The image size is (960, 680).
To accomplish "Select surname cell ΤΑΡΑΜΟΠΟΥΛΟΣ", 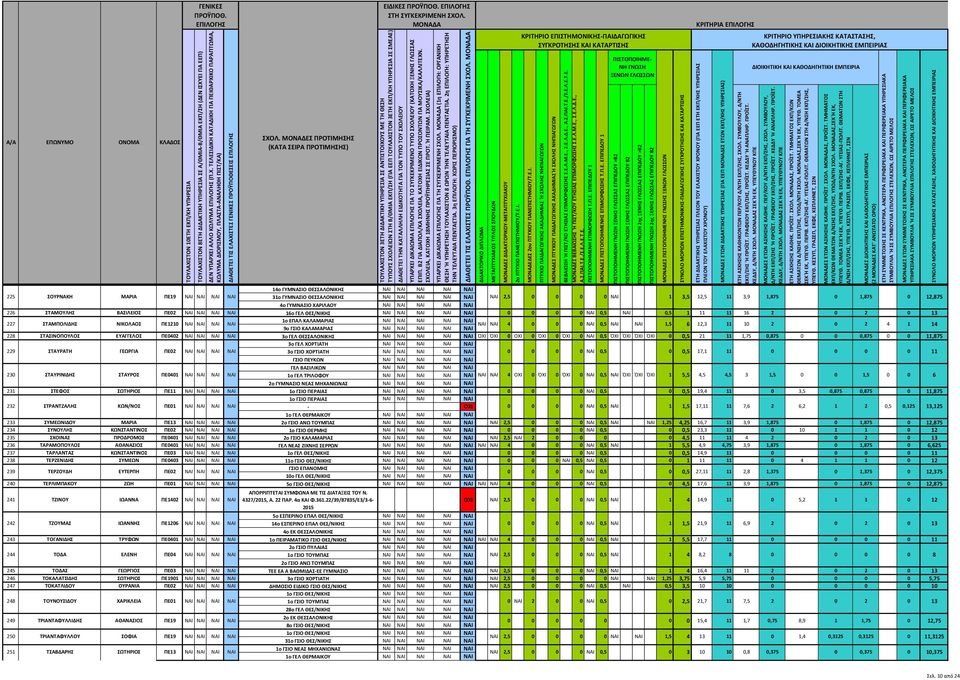I will (59, 446).
